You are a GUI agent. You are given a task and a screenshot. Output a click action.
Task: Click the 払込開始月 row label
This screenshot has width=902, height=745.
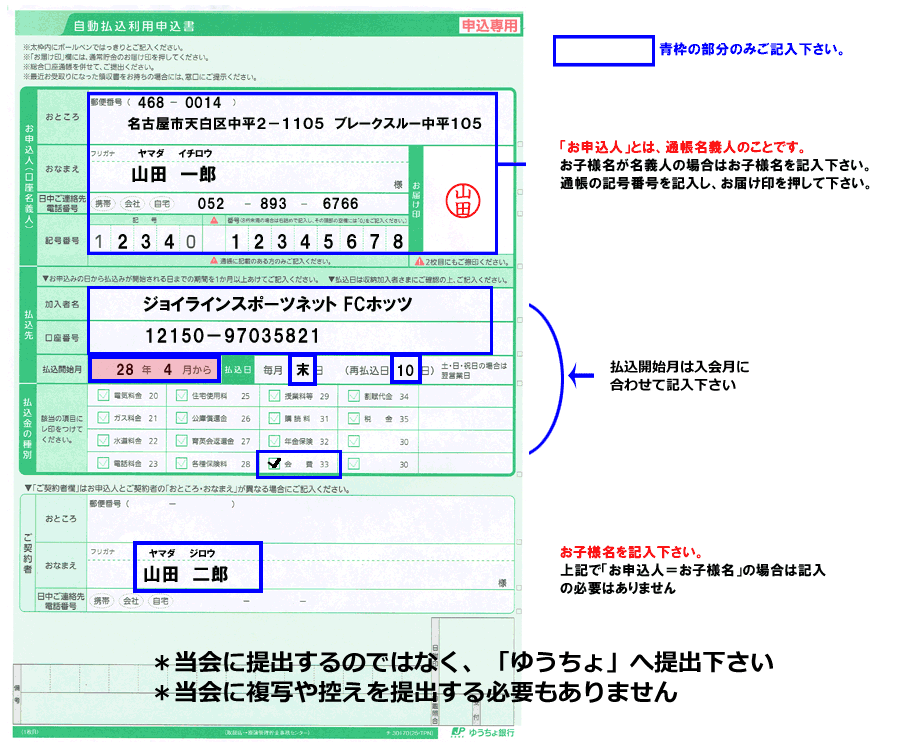(62, 369)
